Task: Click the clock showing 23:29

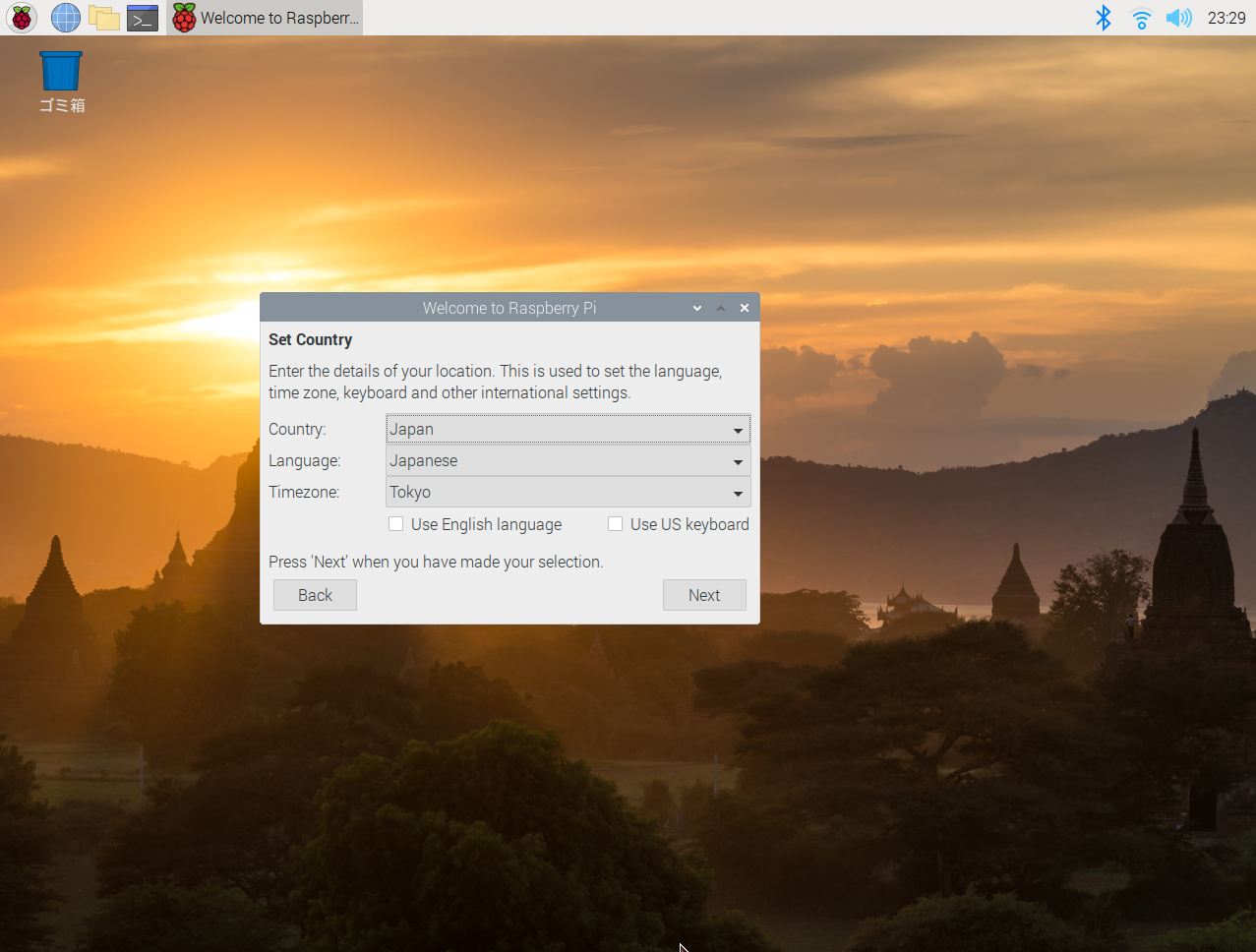Action: (1226, 18)
